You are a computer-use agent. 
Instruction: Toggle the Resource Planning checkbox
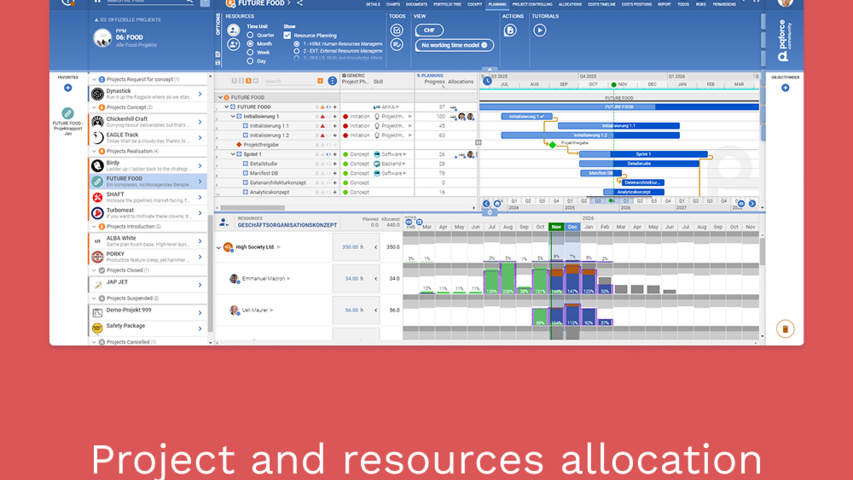(x=288, y=35)
